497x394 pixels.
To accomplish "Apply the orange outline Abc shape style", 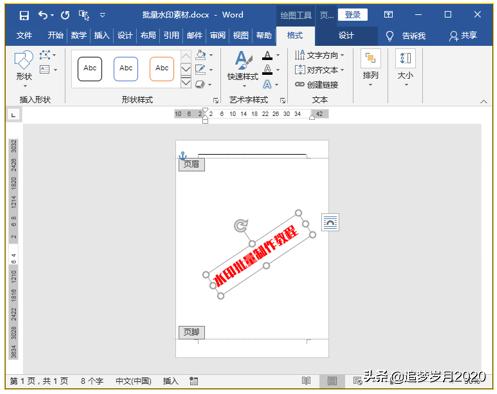I will click(x=162, y=69).
